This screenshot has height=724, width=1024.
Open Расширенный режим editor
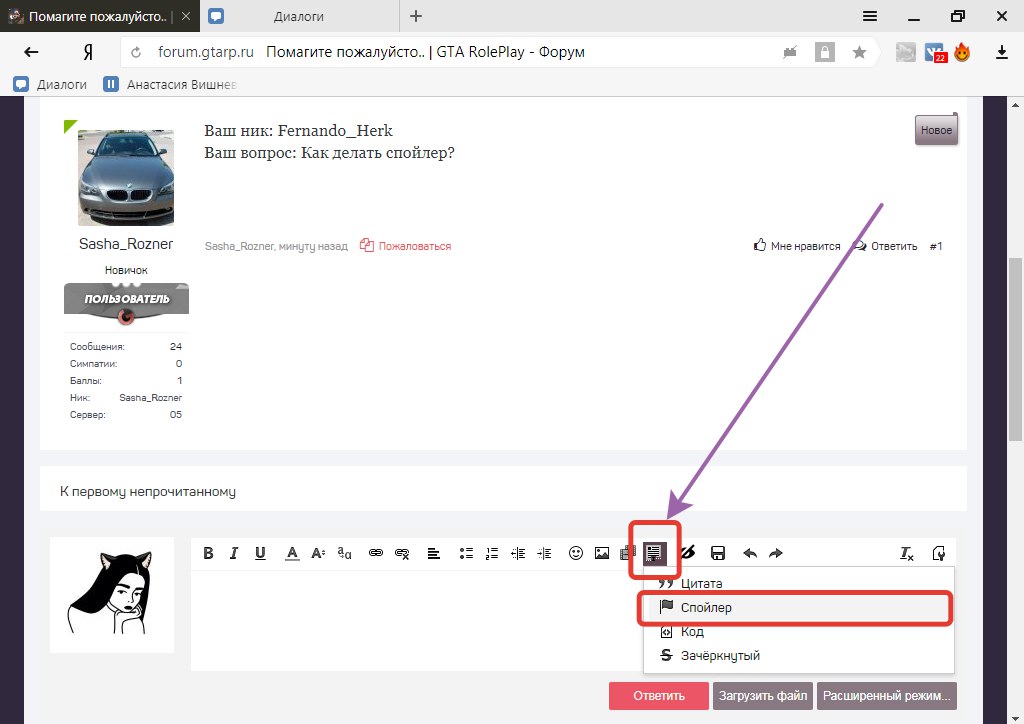point(886,696)
